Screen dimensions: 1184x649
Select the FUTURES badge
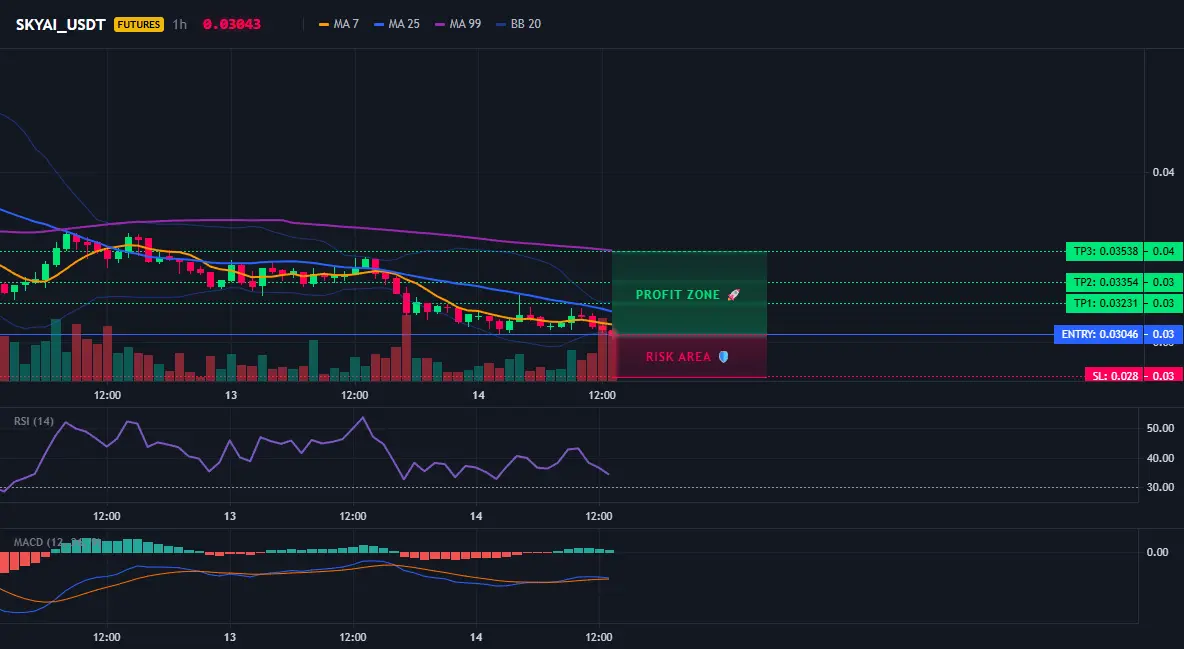pos(138,24)
